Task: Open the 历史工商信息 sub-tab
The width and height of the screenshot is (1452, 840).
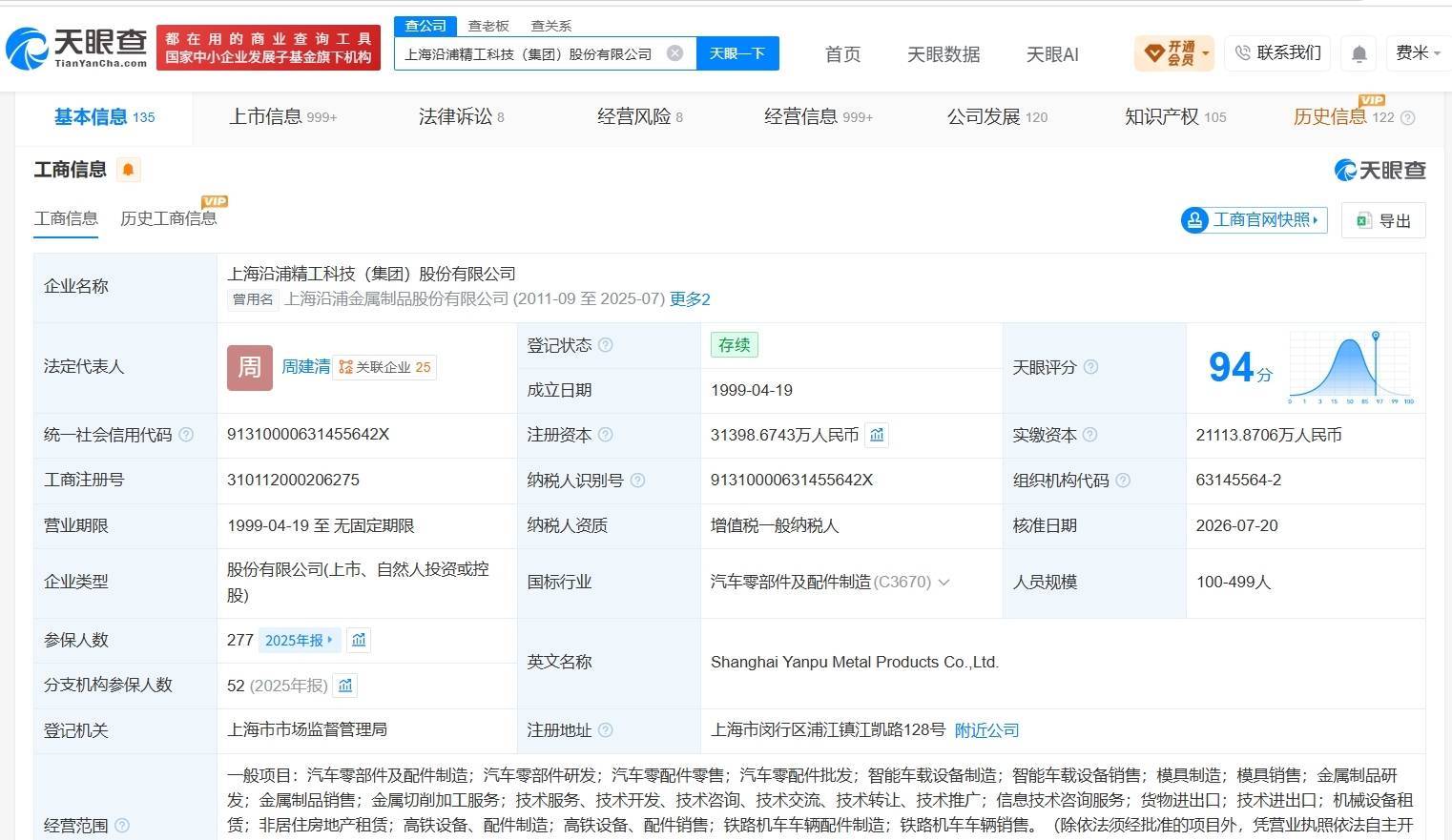Action: tap(169, 218)
